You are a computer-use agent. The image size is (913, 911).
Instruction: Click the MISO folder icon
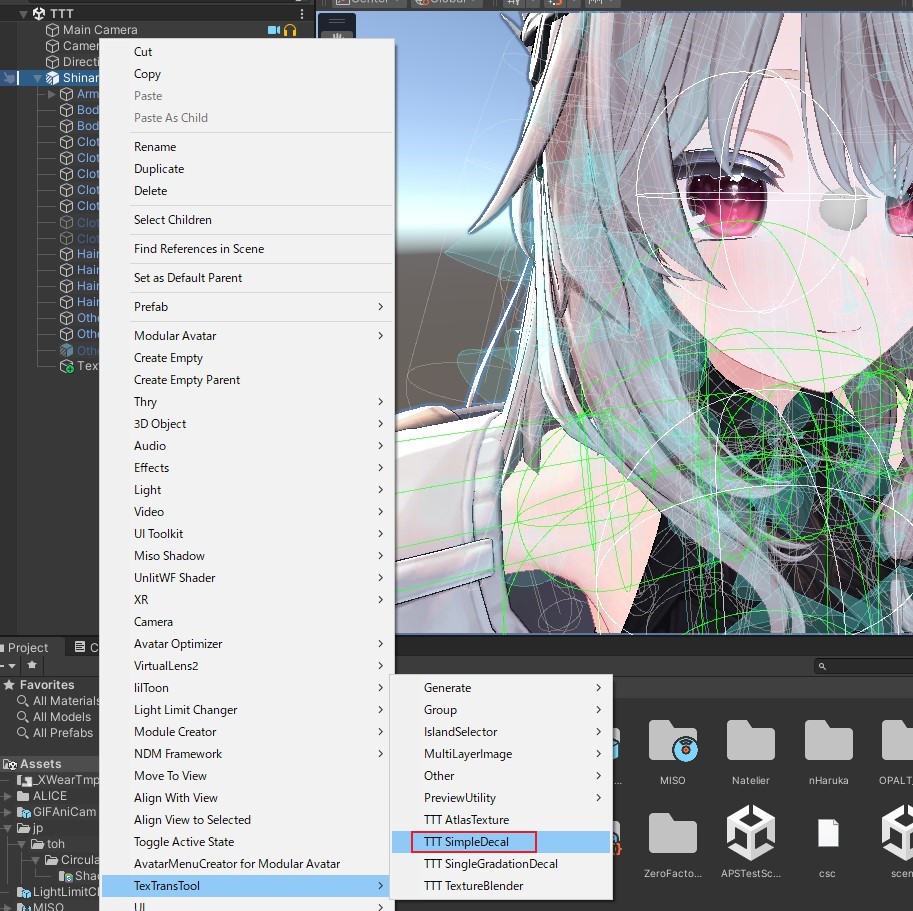coord(673,741)
